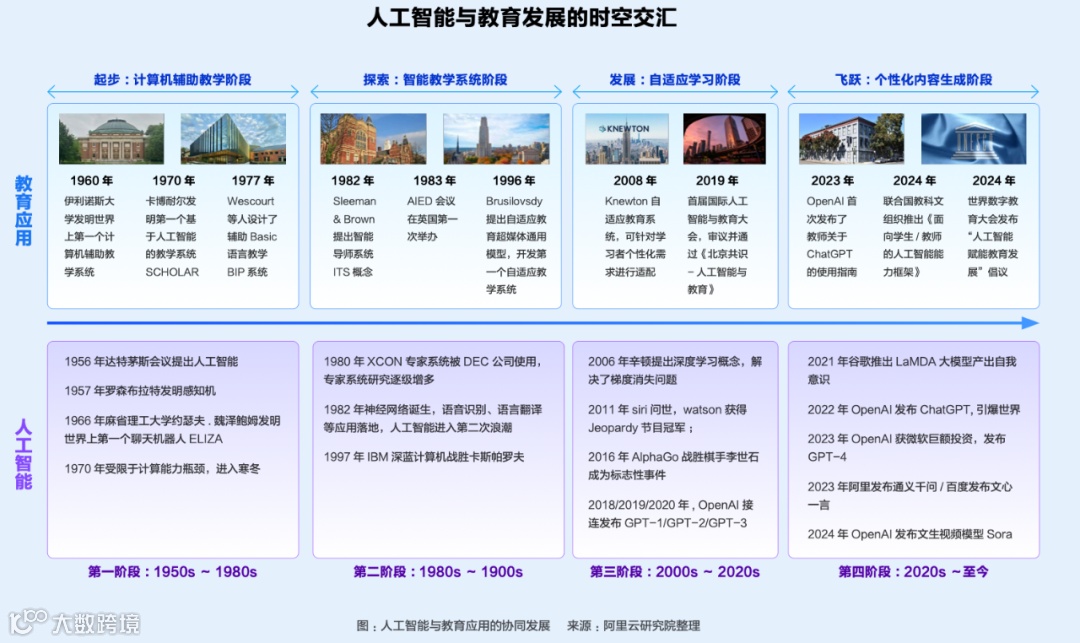Click the 世界数字教育大会 initiative description

[993, 236]
